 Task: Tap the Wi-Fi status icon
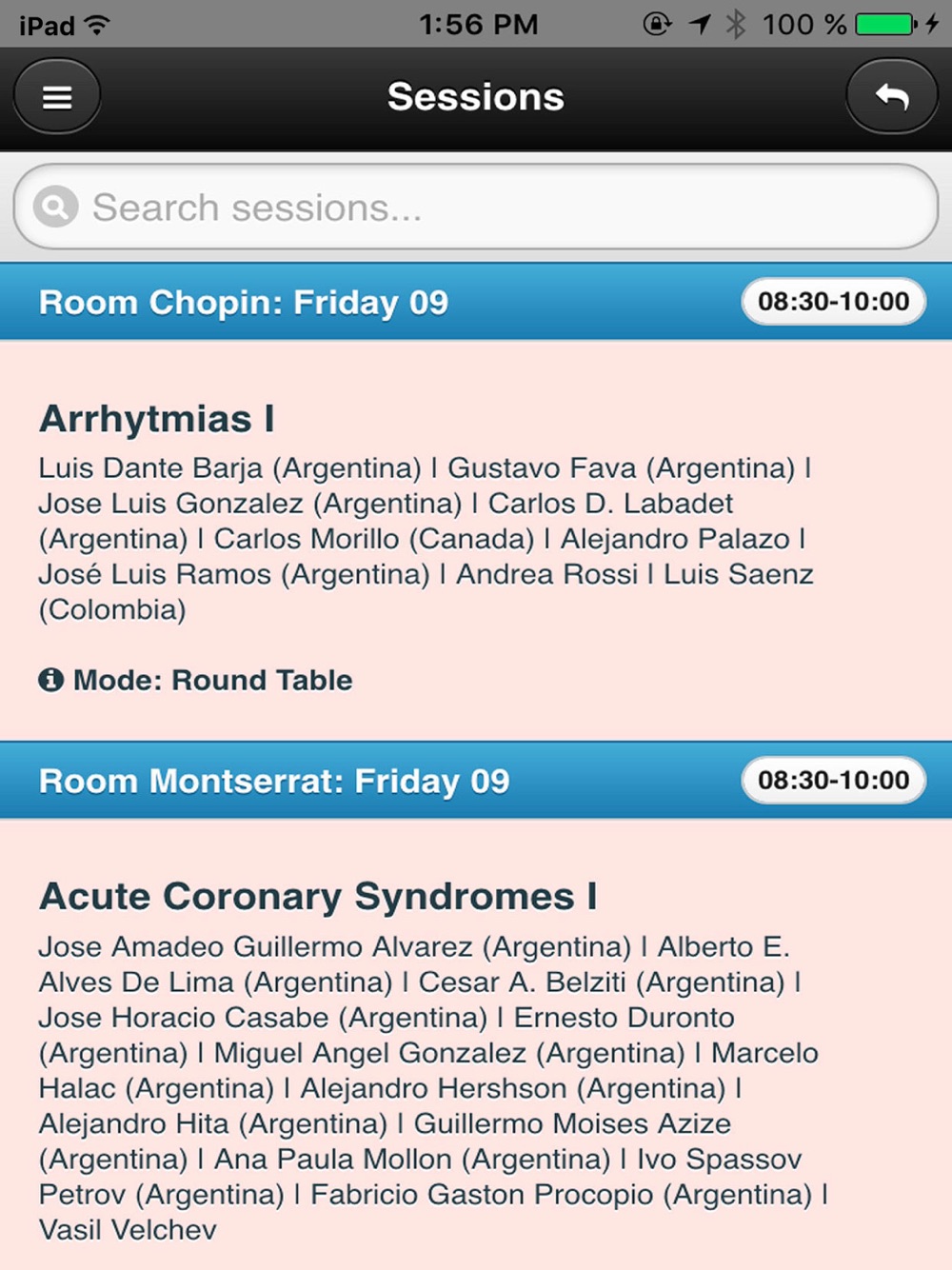(97, 25)
